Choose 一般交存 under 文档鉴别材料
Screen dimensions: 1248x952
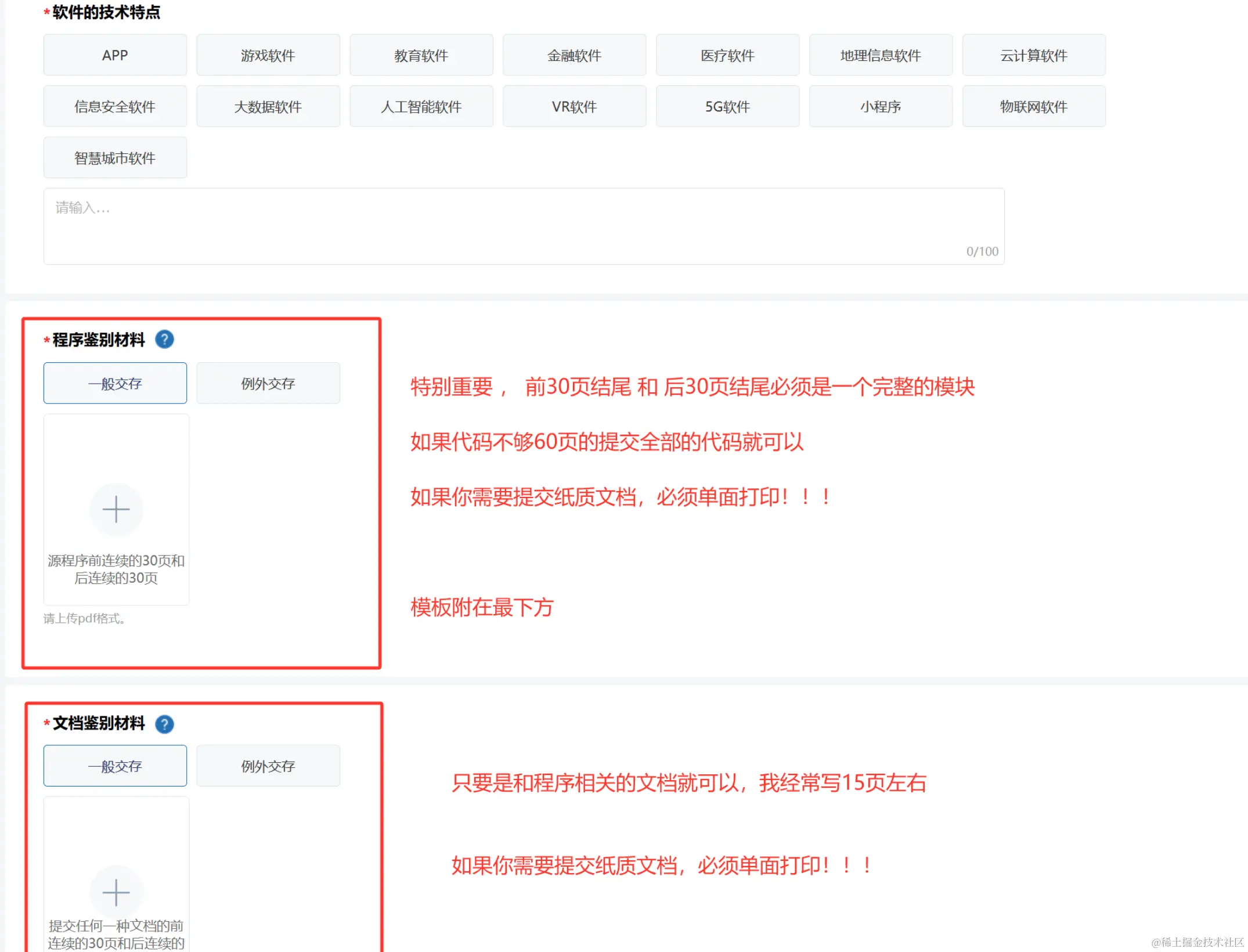pyautogui.click(x=115, y=766)
